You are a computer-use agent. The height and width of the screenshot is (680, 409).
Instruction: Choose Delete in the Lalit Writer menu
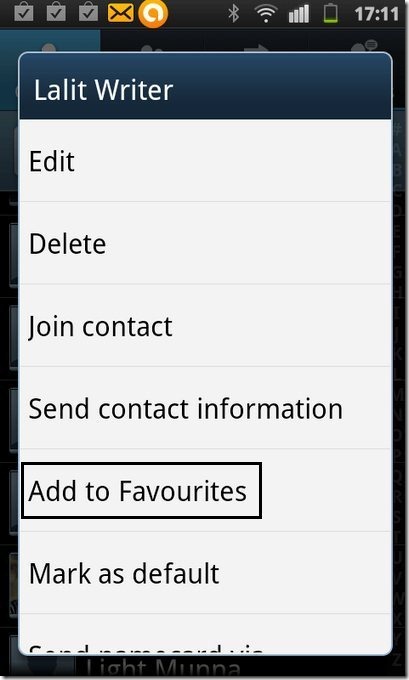pyautogui.click(x=205, y=243)
